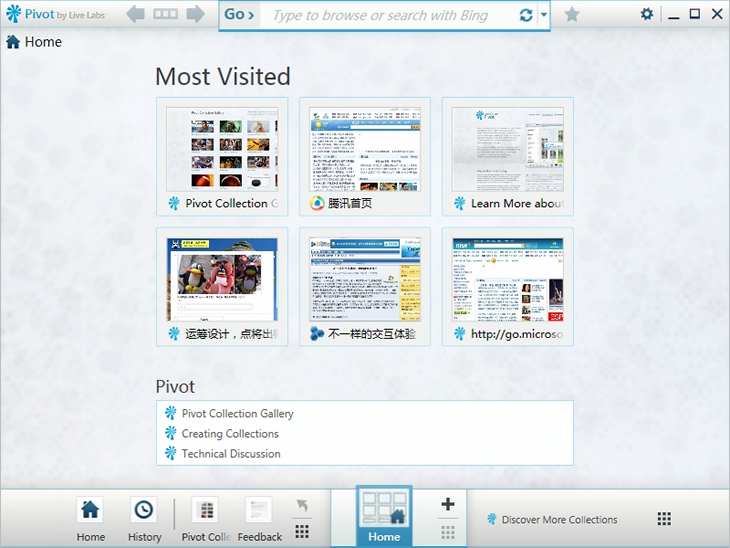Click the browse or search Bing field
The height and width of the screenshot is (548, 730).
(390, 15)
